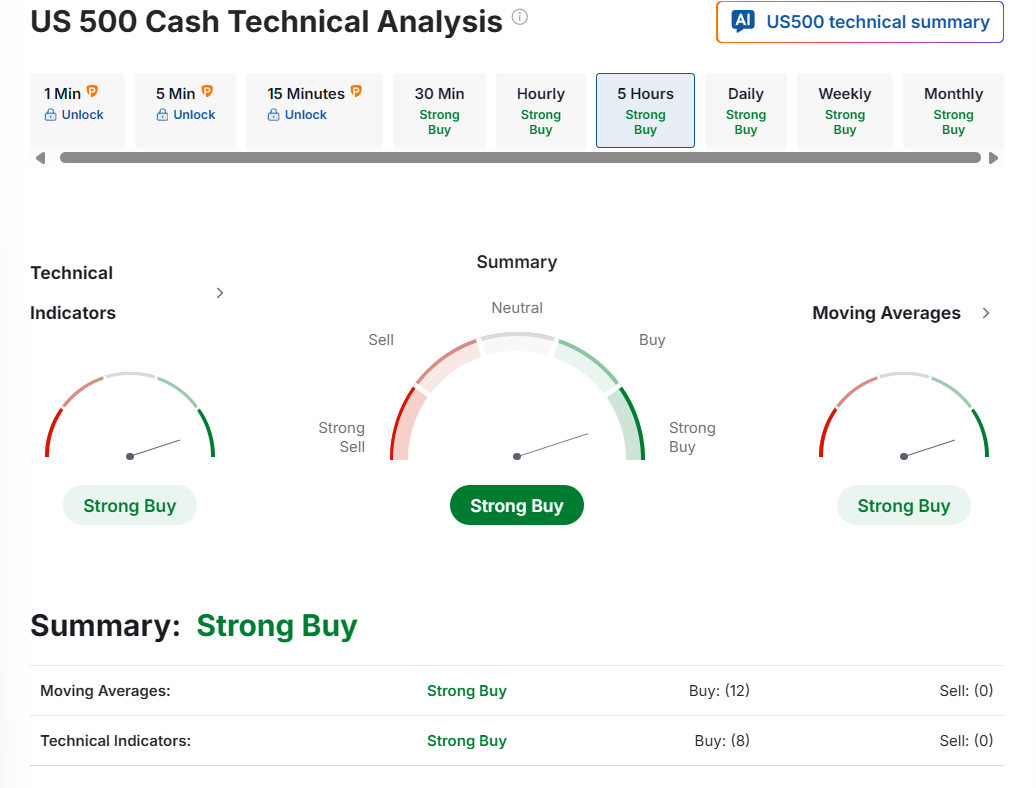Screen dimensions: 1036x788
Task: Click the horizontal timeframe scrollbar track
Action: [520, 158]
